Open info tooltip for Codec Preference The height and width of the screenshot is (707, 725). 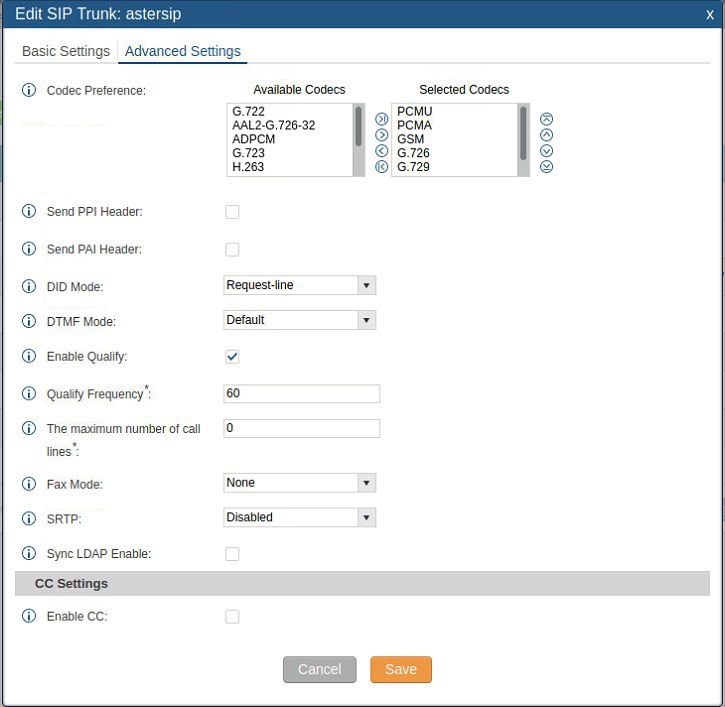click(29, 90)
